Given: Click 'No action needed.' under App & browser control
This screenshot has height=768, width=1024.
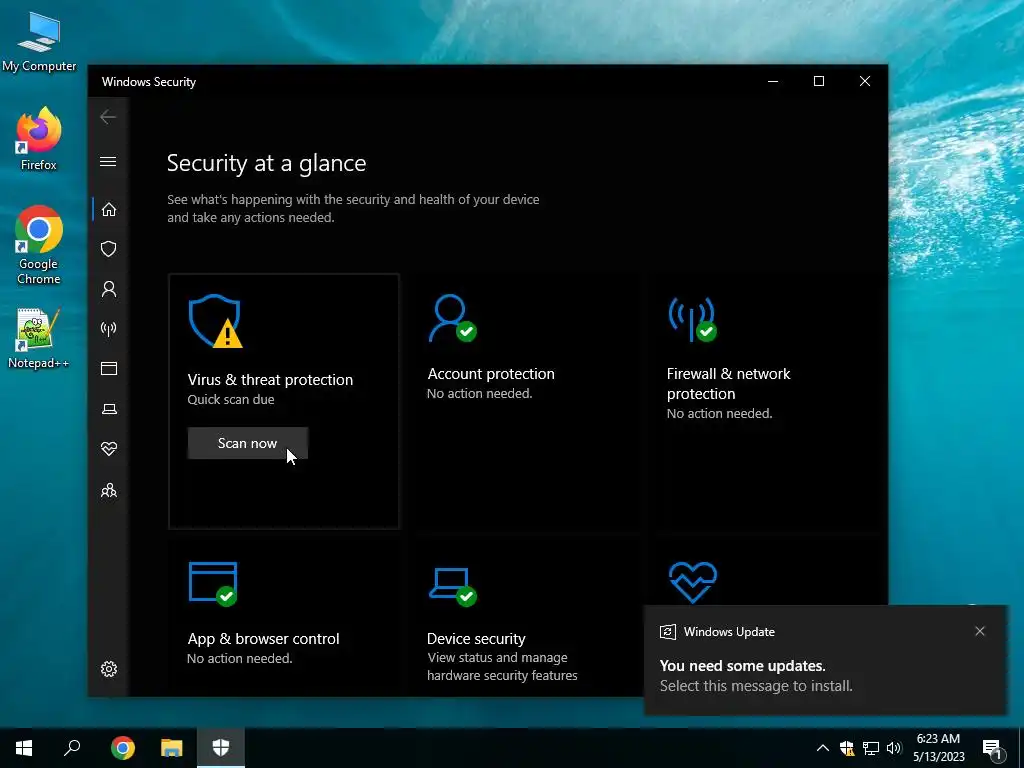Looking at the screenshot, I should point(240,658).
